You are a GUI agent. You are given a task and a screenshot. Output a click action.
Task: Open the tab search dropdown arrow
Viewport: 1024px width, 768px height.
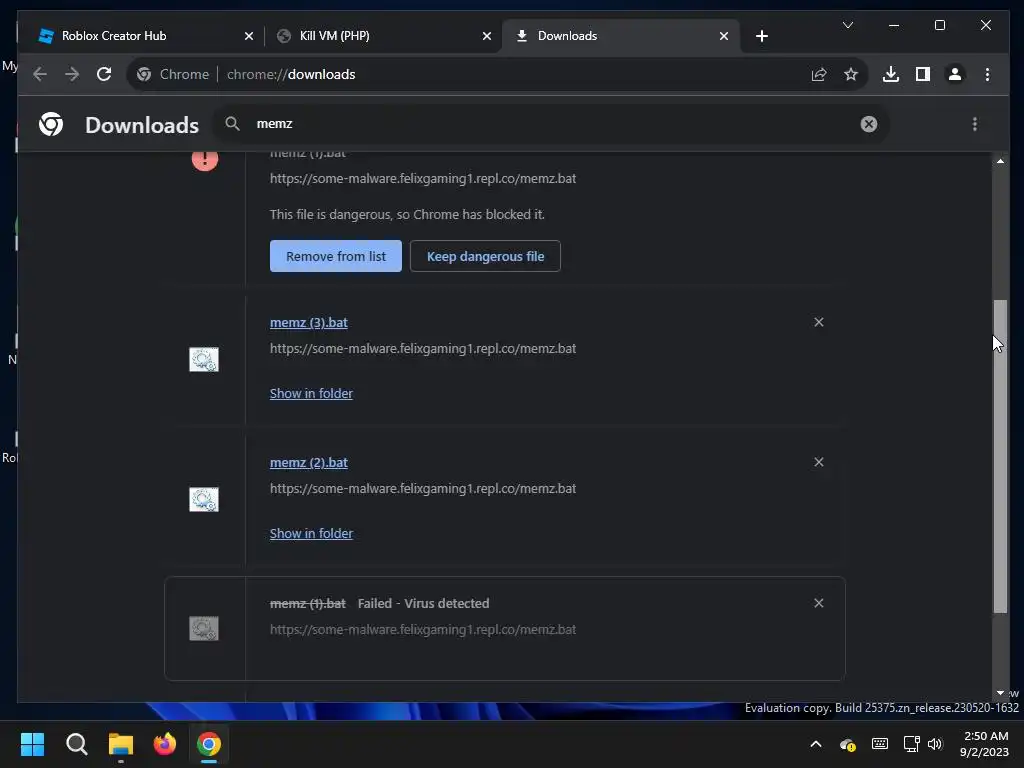848,25
